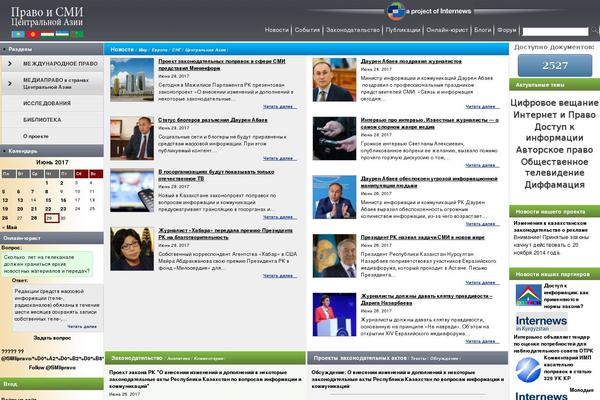Screen dimensions: 600x400
Task: Open blue globe partner logo near ИМП comment
Action: click(528, 370)
